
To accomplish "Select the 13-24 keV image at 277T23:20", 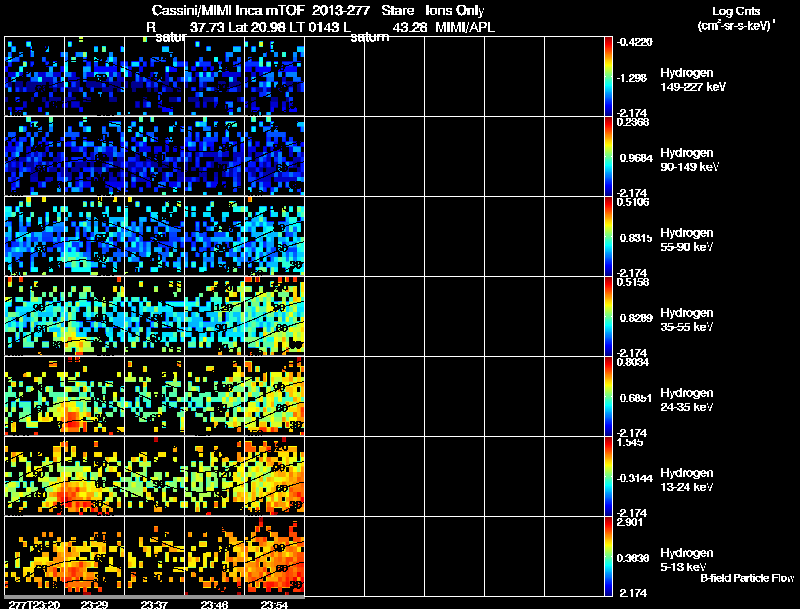I will pos(35,476).
